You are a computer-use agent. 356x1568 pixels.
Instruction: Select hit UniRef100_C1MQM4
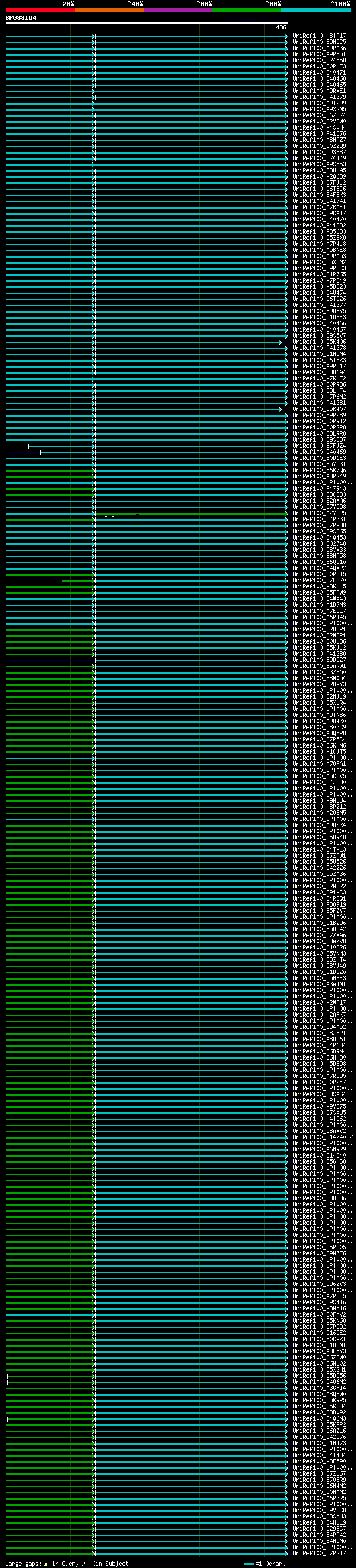pyautogui.click(x=319, y=354)
